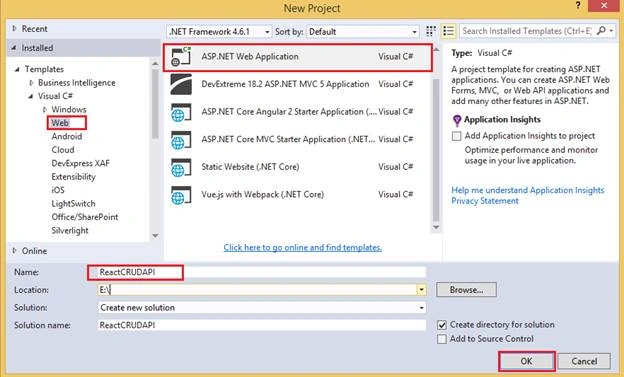Image resolution: width=624 pixels, height=377 pixels.
Task: Click the Location input field
Action: click(257, 290)
